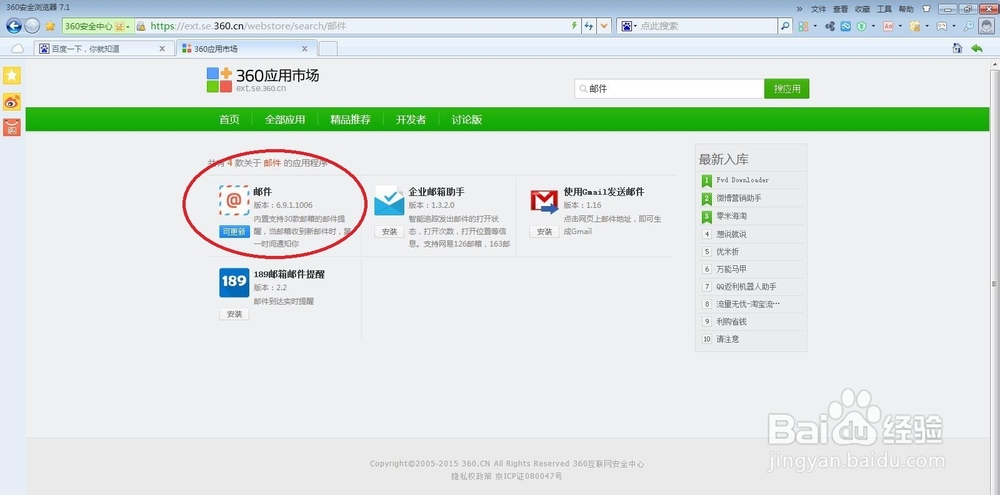Screen dimensions: 1000x495
Task: Click the green undo-close arrow icon
Action: (976, 48)
